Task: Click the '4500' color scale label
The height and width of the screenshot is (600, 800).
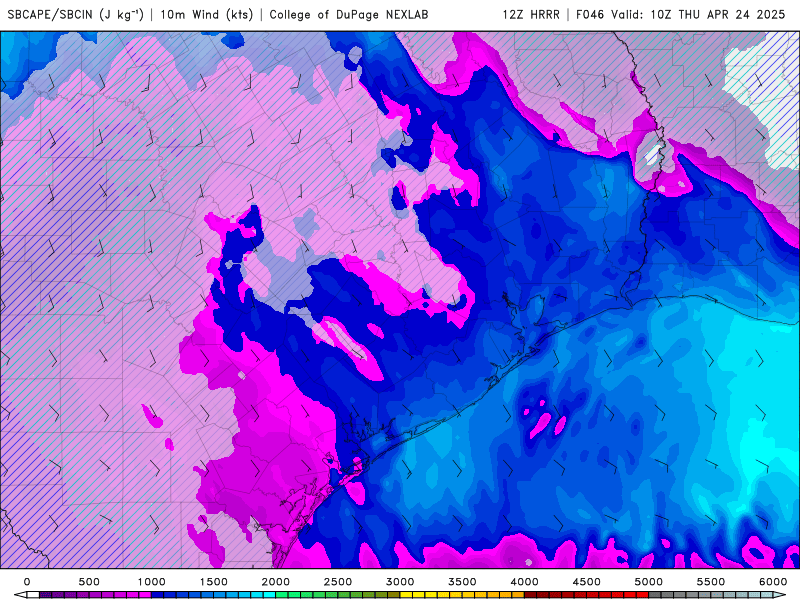Action: [587, 582]
